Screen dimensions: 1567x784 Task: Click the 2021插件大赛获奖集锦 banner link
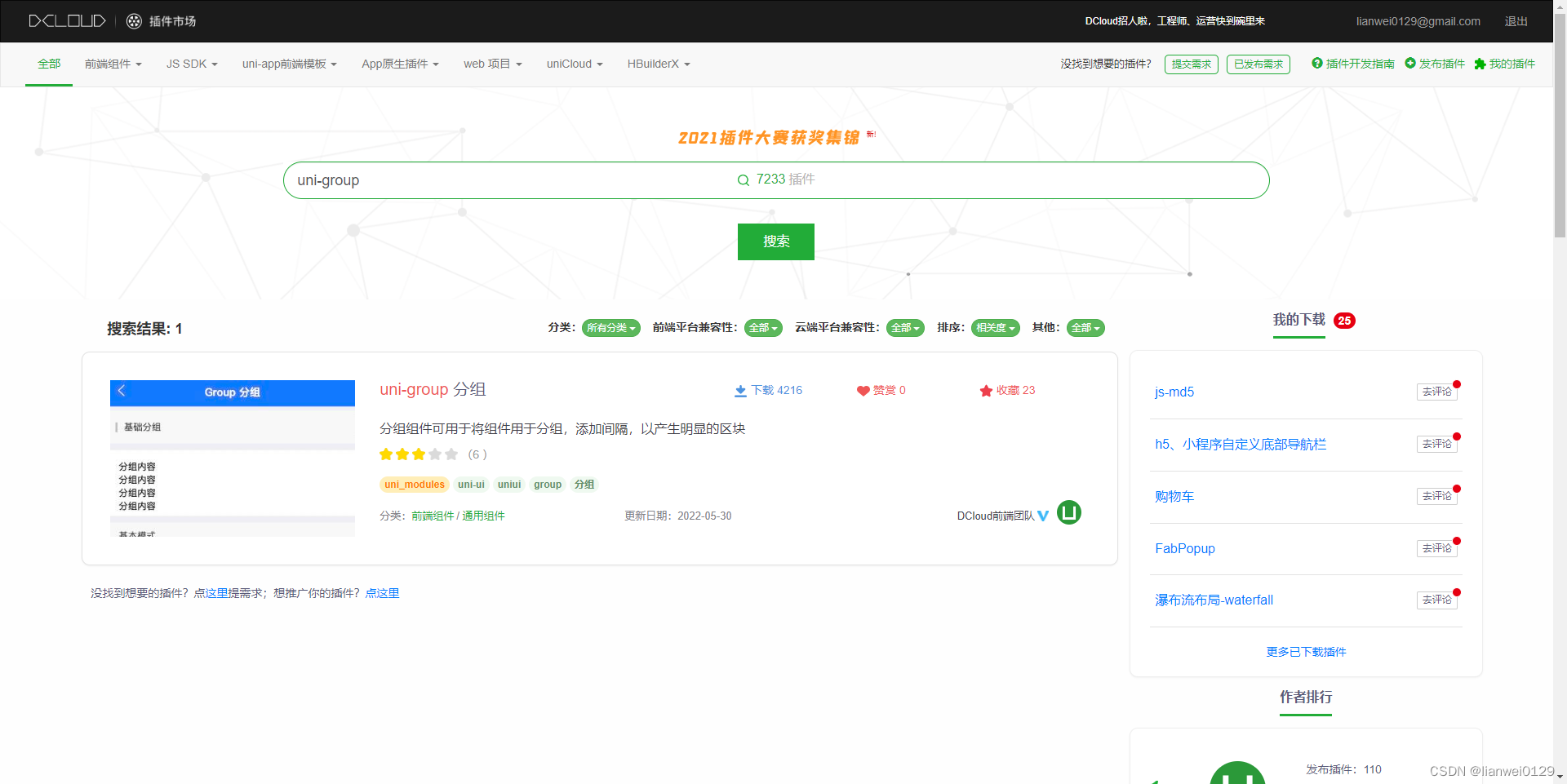point(769,137)
